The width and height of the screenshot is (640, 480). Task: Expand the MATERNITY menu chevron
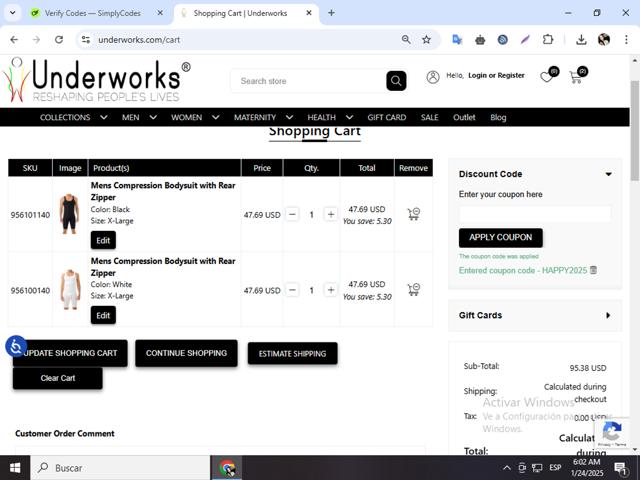point(289,118)
